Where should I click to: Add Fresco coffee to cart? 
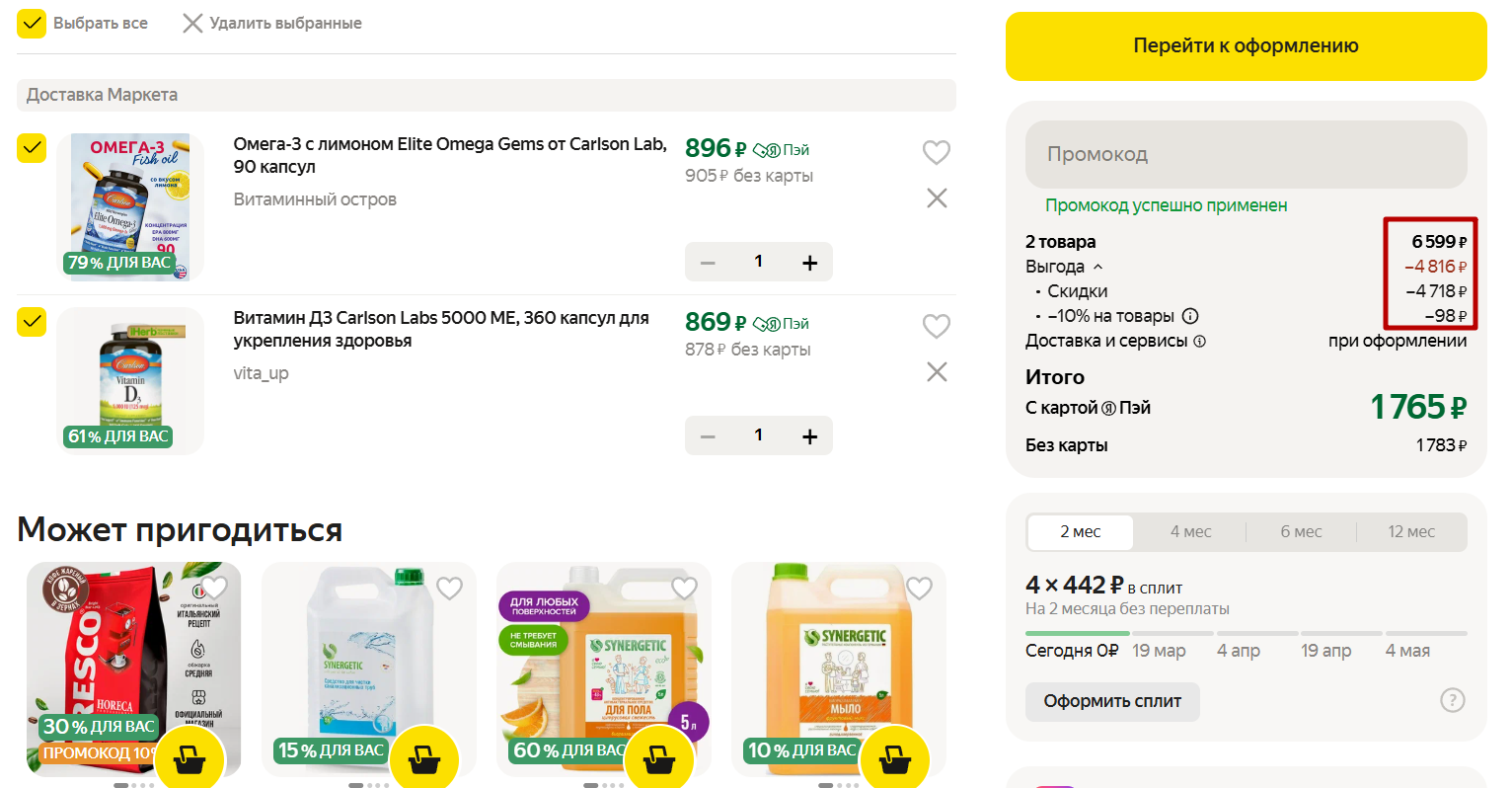189,760
